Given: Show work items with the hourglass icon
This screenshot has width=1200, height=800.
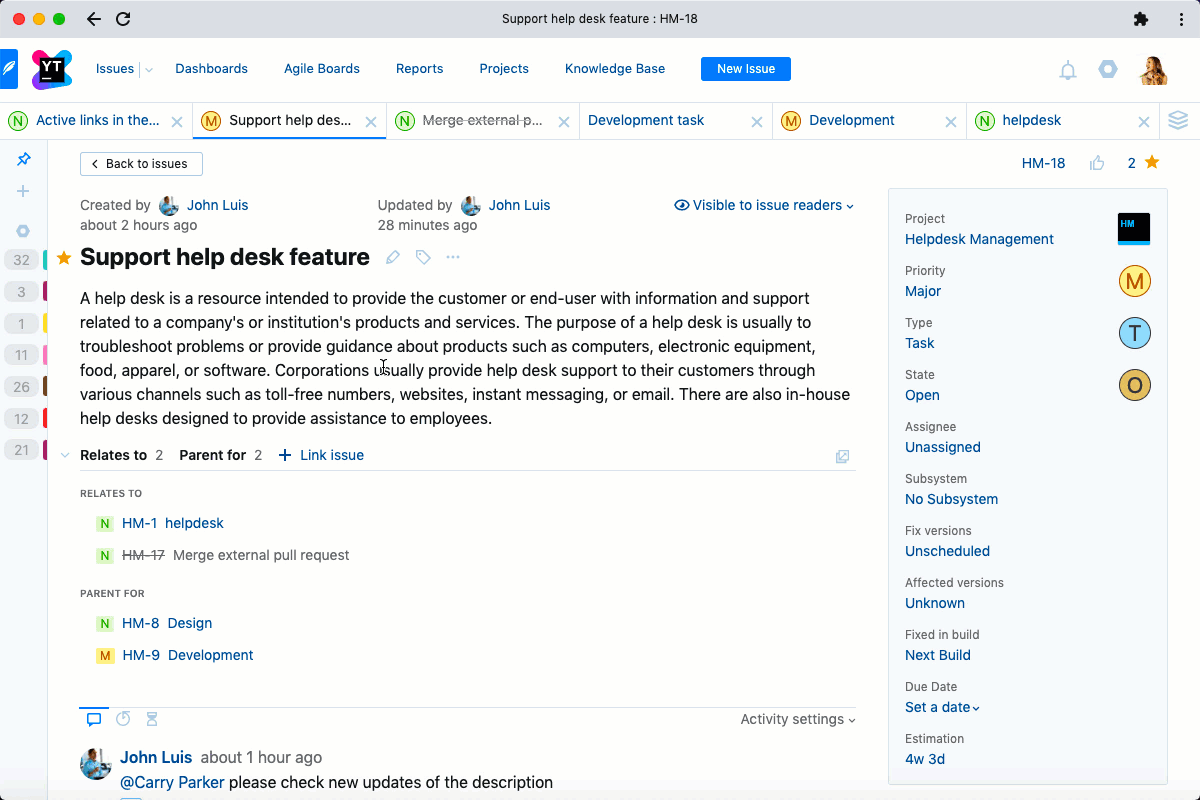Looking at the screenshot, I should tap(152, 719).
